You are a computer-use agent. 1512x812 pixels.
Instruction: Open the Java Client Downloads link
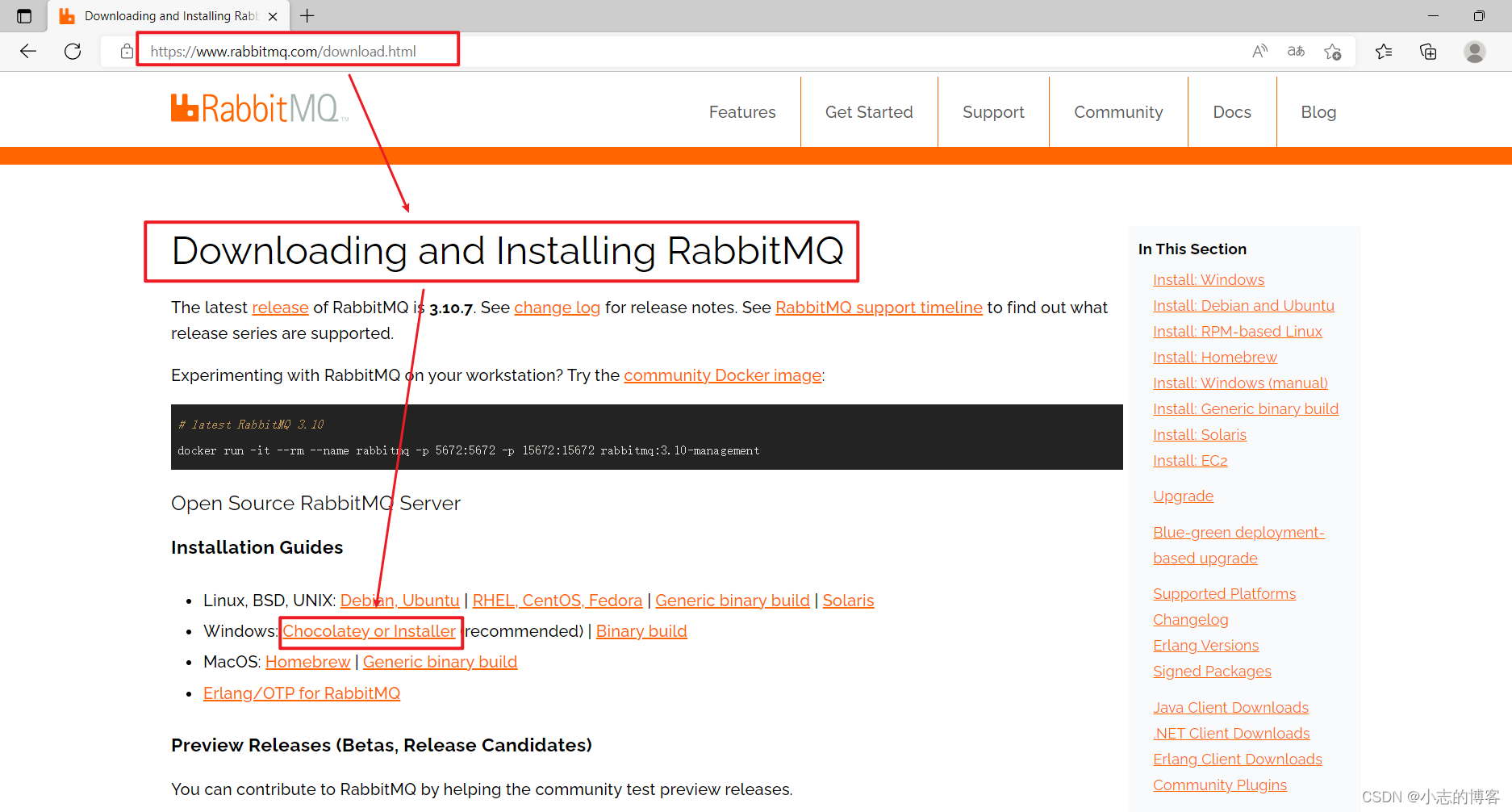click(1230, 708)
